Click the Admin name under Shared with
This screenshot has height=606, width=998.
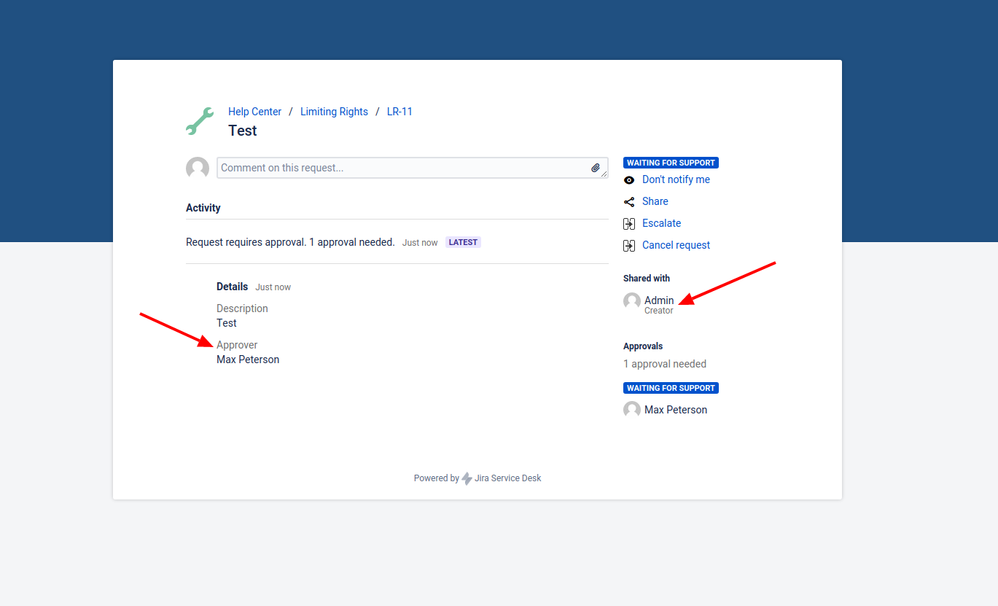659,300
